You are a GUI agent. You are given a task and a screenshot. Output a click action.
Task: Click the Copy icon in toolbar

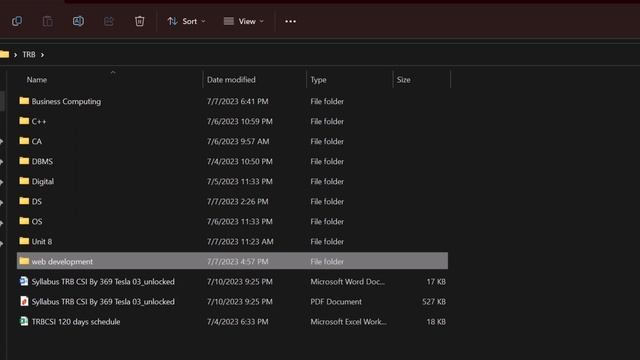click(17, 21)
